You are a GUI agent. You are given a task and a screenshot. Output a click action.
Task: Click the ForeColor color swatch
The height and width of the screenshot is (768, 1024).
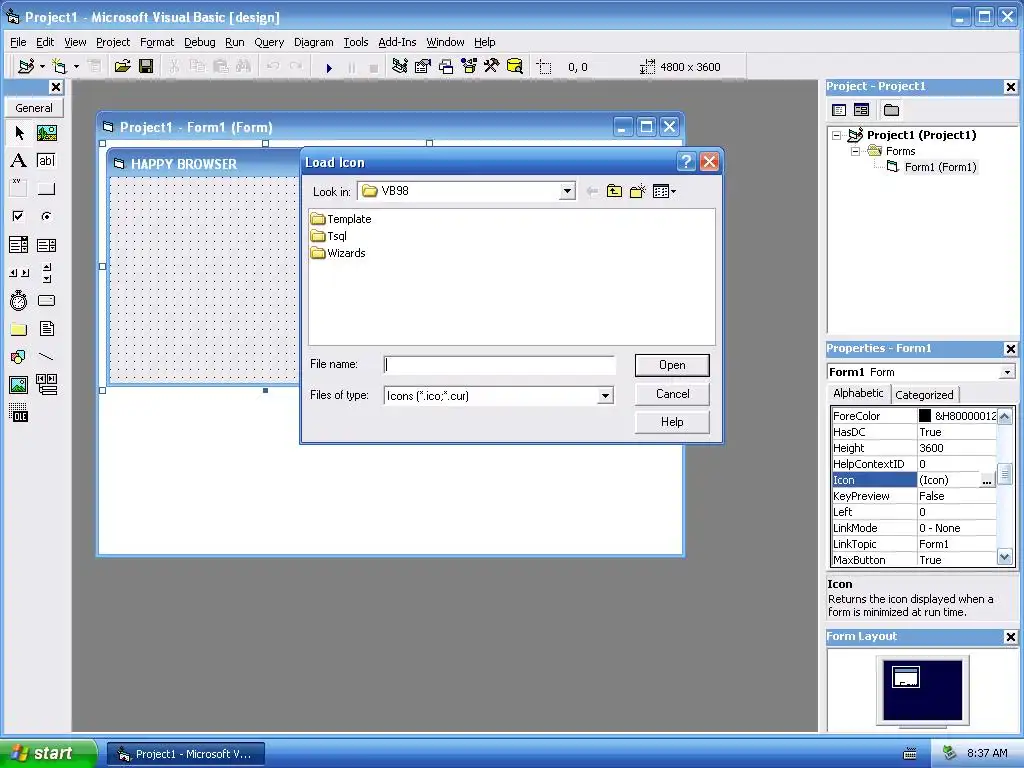coord(925,416)
